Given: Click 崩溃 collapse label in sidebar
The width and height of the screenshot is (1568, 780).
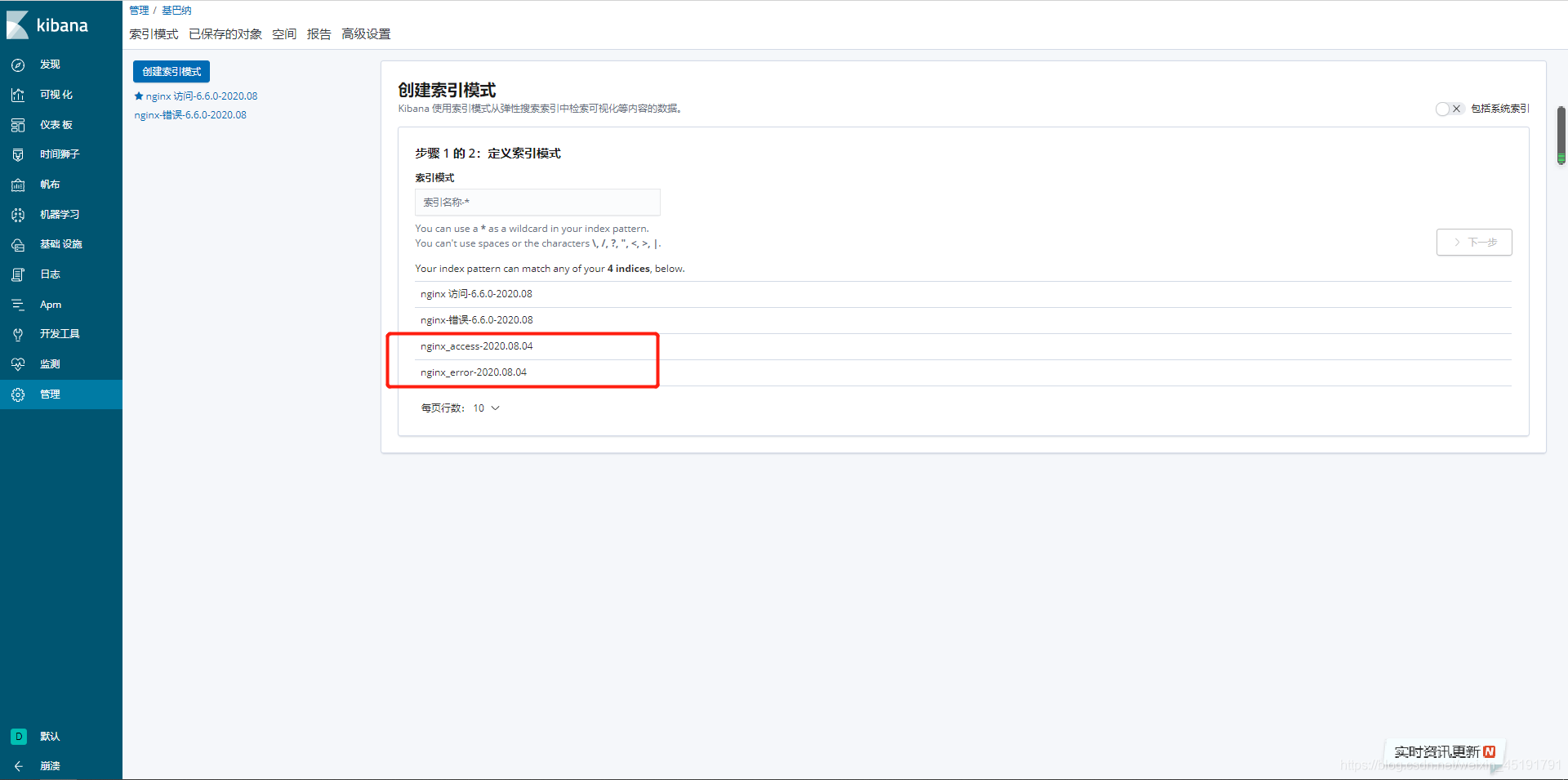Looking at the screenshot, I should 50,766.
